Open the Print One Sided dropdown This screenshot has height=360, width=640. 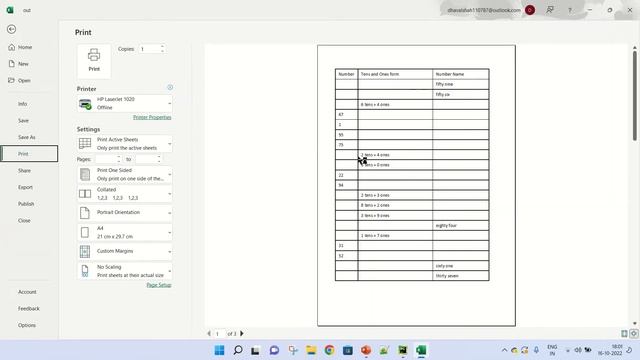click(x=124, y=174)
